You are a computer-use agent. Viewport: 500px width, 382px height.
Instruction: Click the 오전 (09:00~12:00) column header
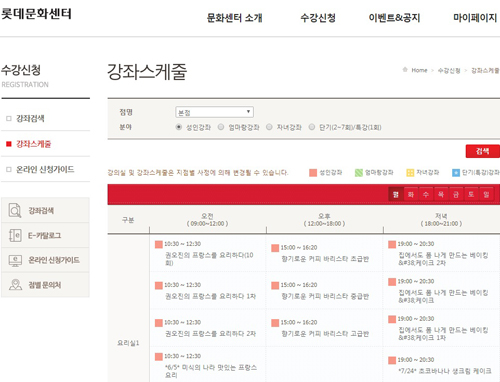[207, 220]
